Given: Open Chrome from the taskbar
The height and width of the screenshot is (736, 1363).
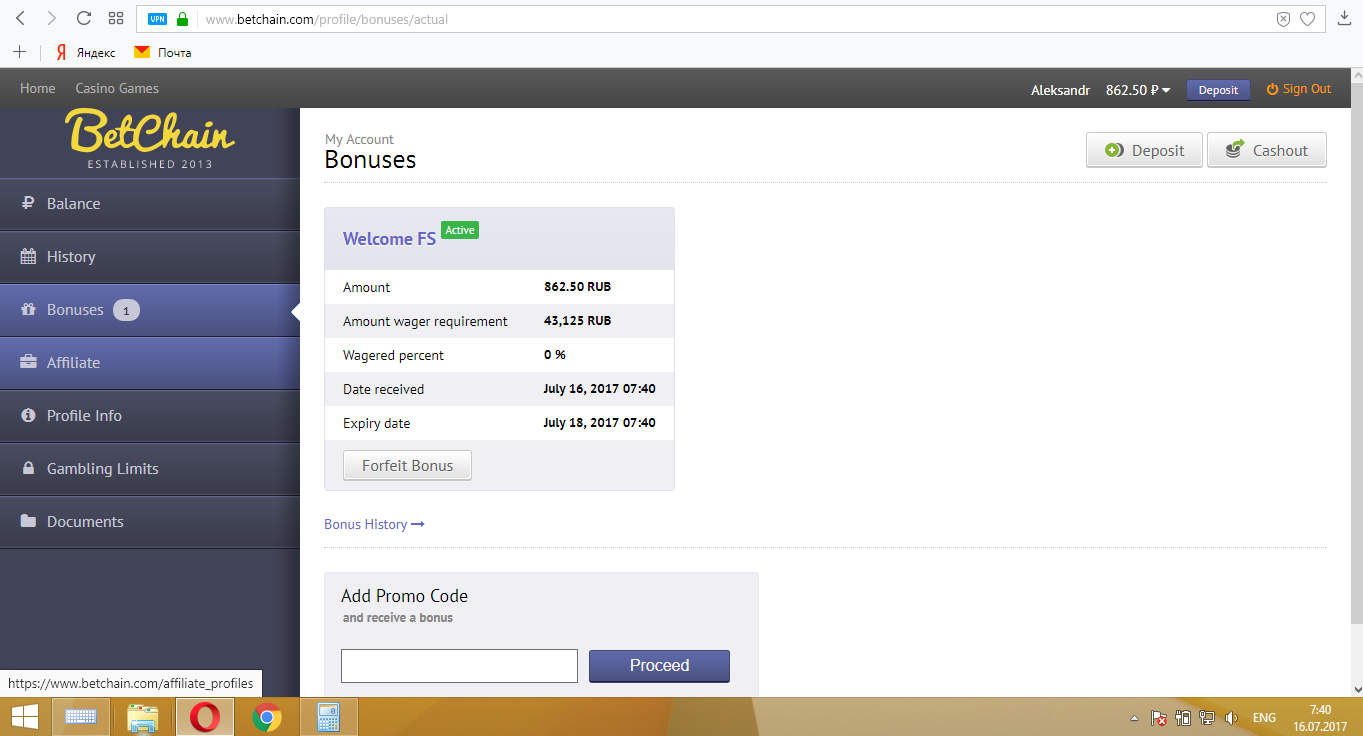Looking at the screenshot, I should tap(266, 717).
